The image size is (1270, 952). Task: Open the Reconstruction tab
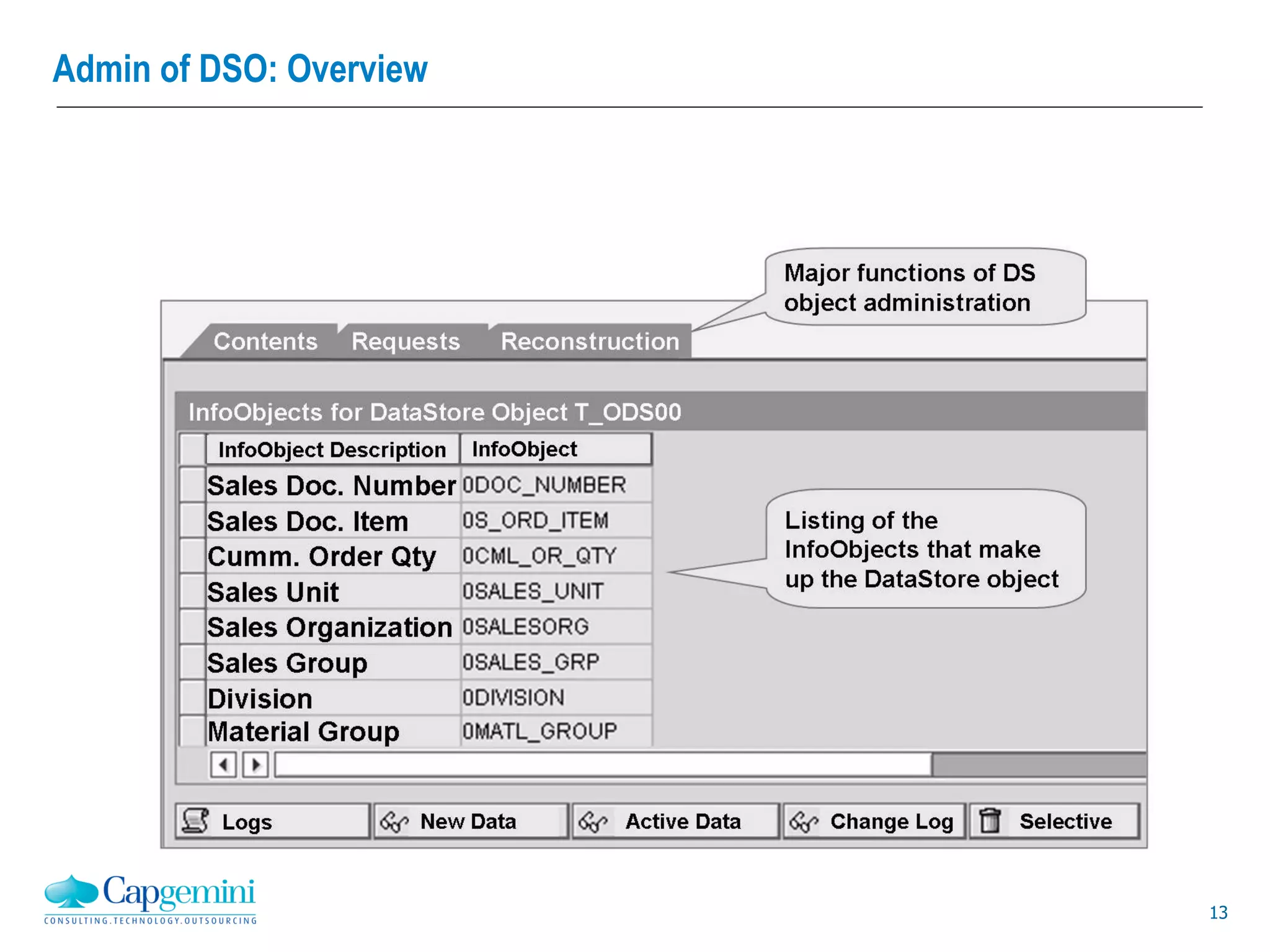(x=590, y=342)
